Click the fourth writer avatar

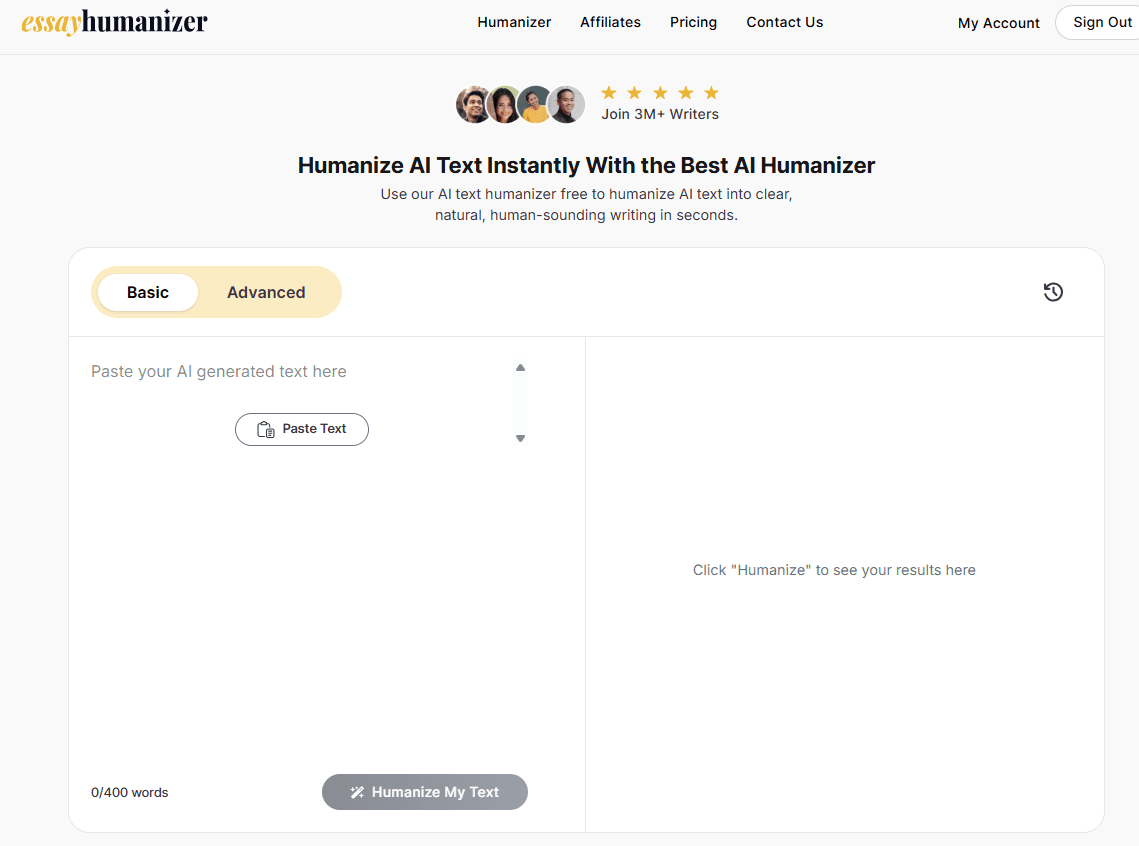point(567,105)
